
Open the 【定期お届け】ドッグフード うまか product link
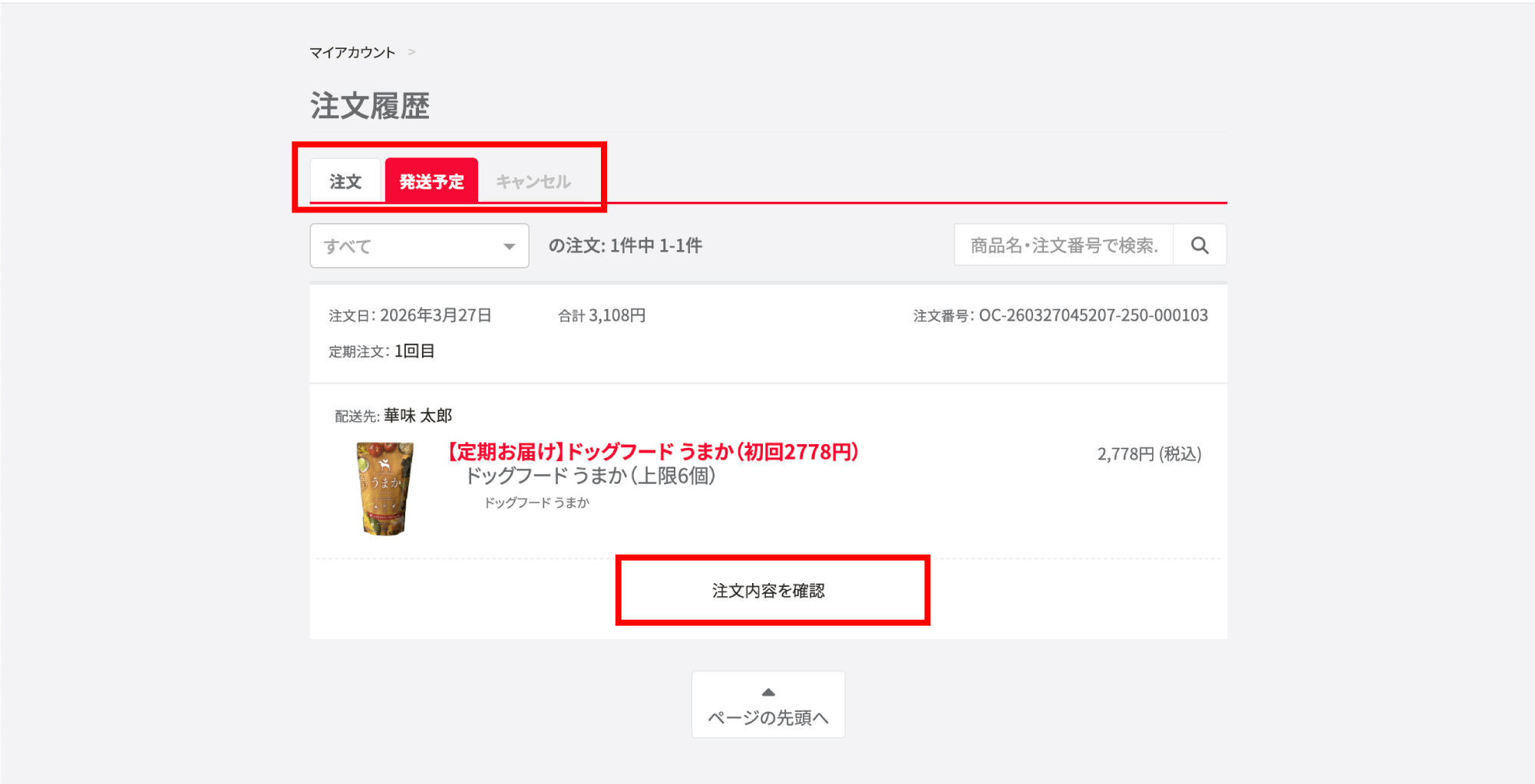point(653,452)
